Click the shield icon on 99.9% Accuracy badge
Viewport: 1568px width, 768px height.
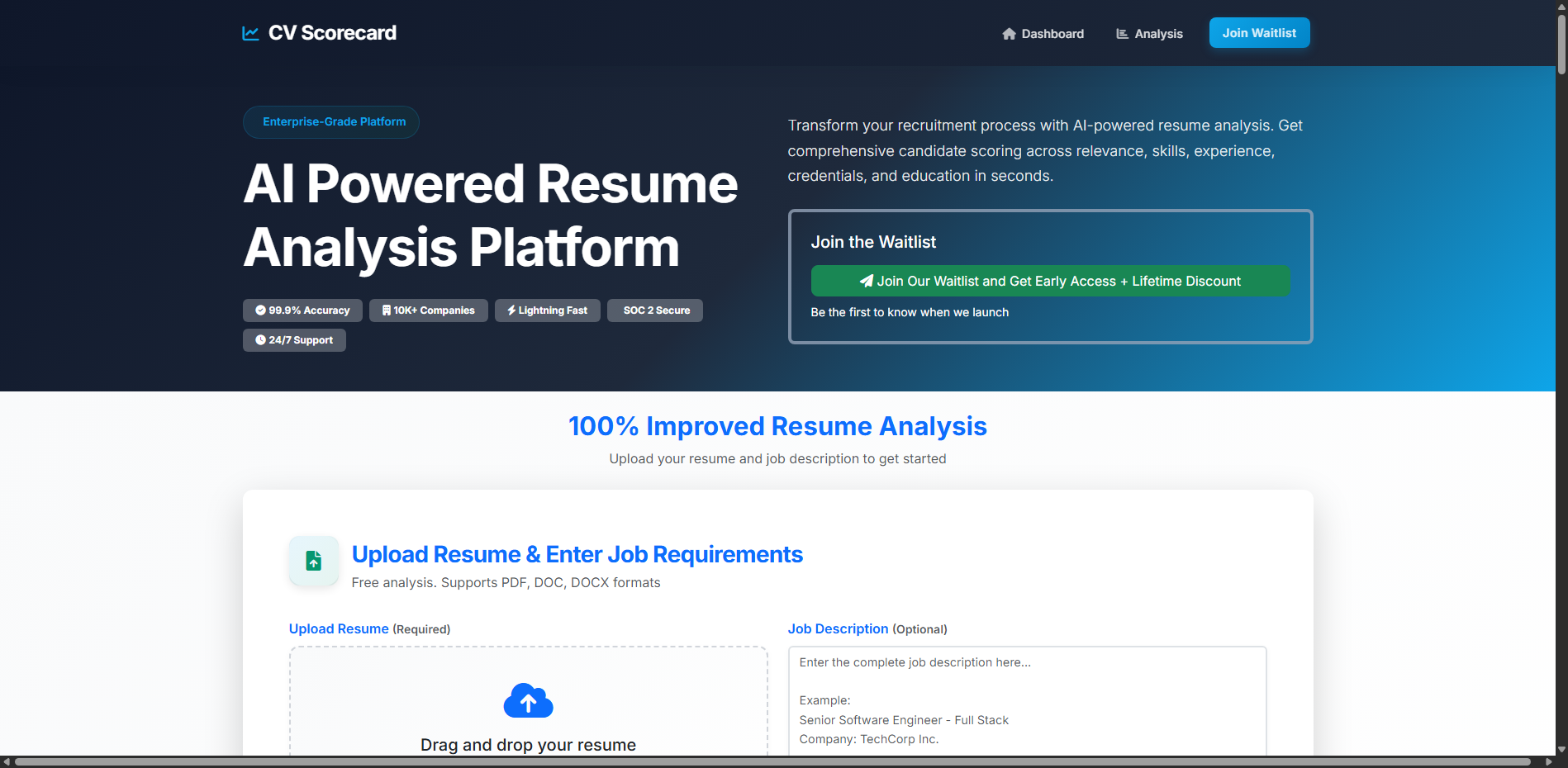(x=260, y=311)
